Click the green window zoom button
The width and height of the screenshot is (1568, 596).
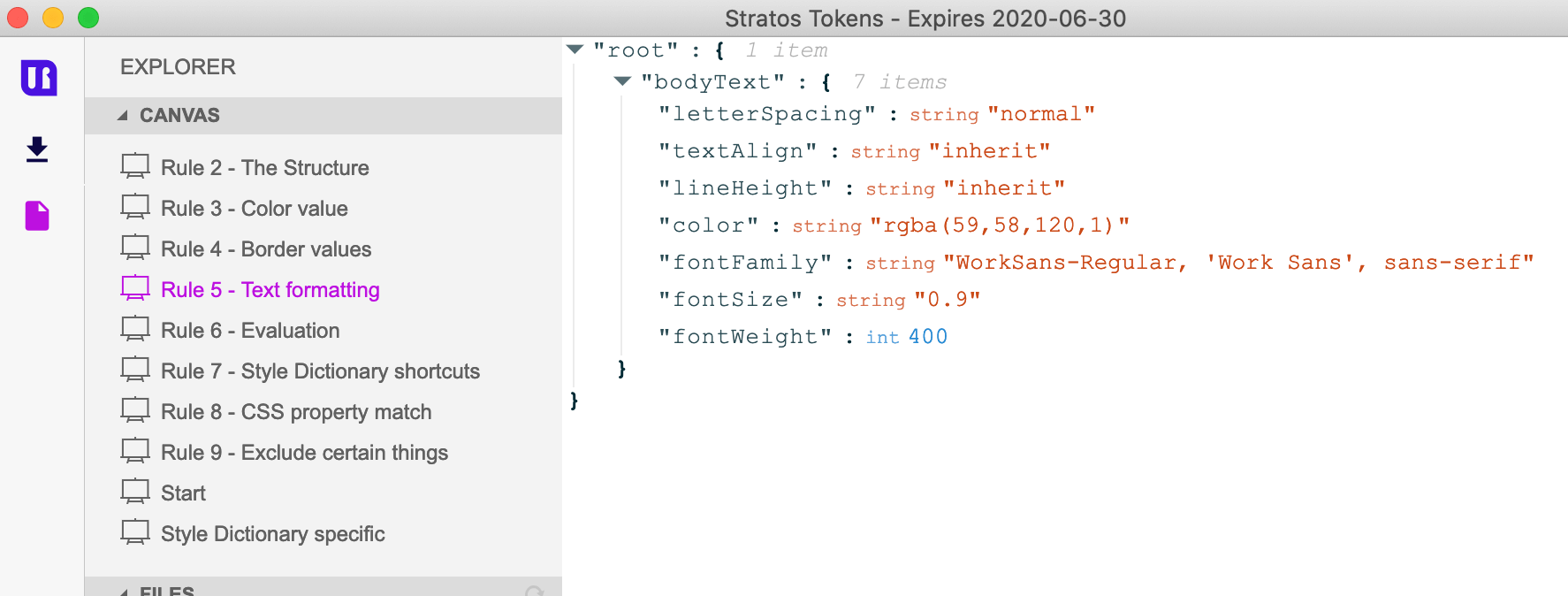pyautogui.click(x=88, y=18)
